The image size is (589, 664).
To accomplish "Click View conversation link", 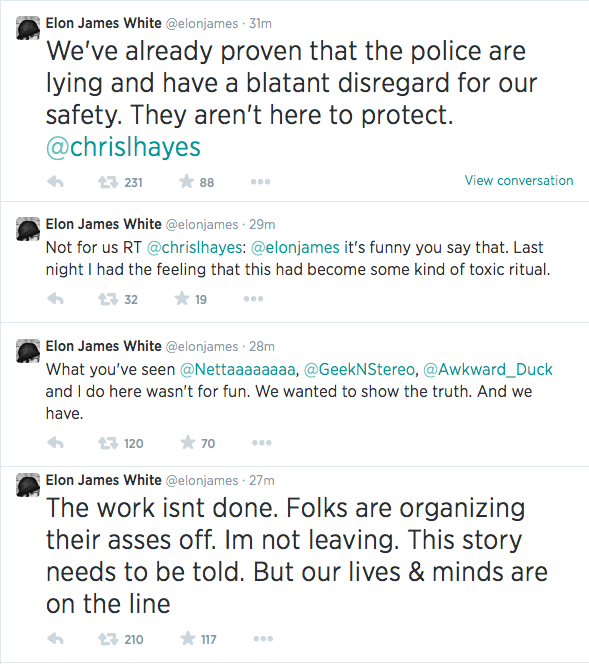I will (519, 180).
